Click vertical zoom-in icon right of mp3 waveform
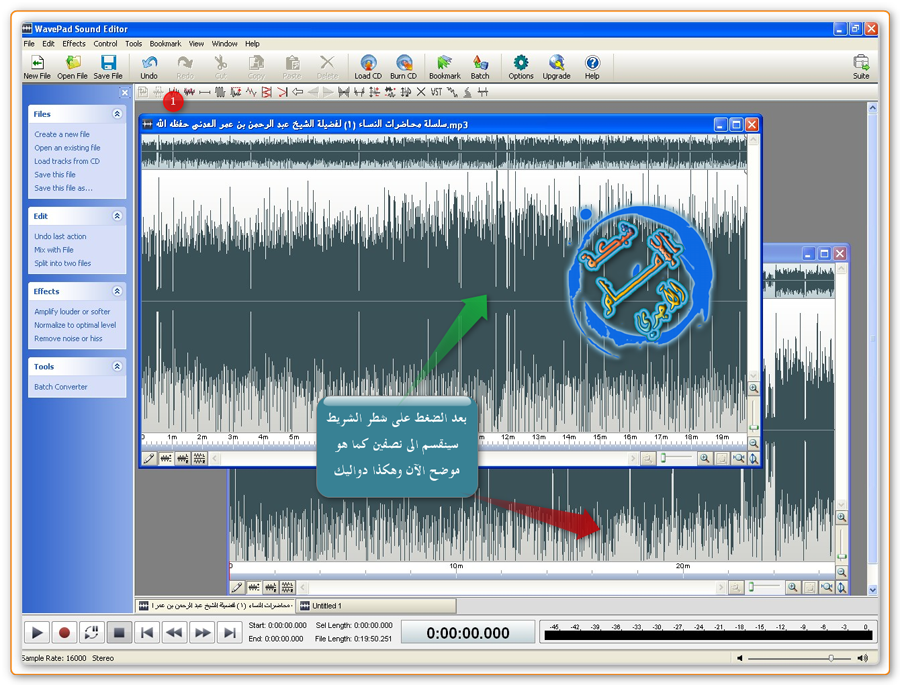This screenshot has width=900, height=685. pyautogui.click(x=754, y=389)
